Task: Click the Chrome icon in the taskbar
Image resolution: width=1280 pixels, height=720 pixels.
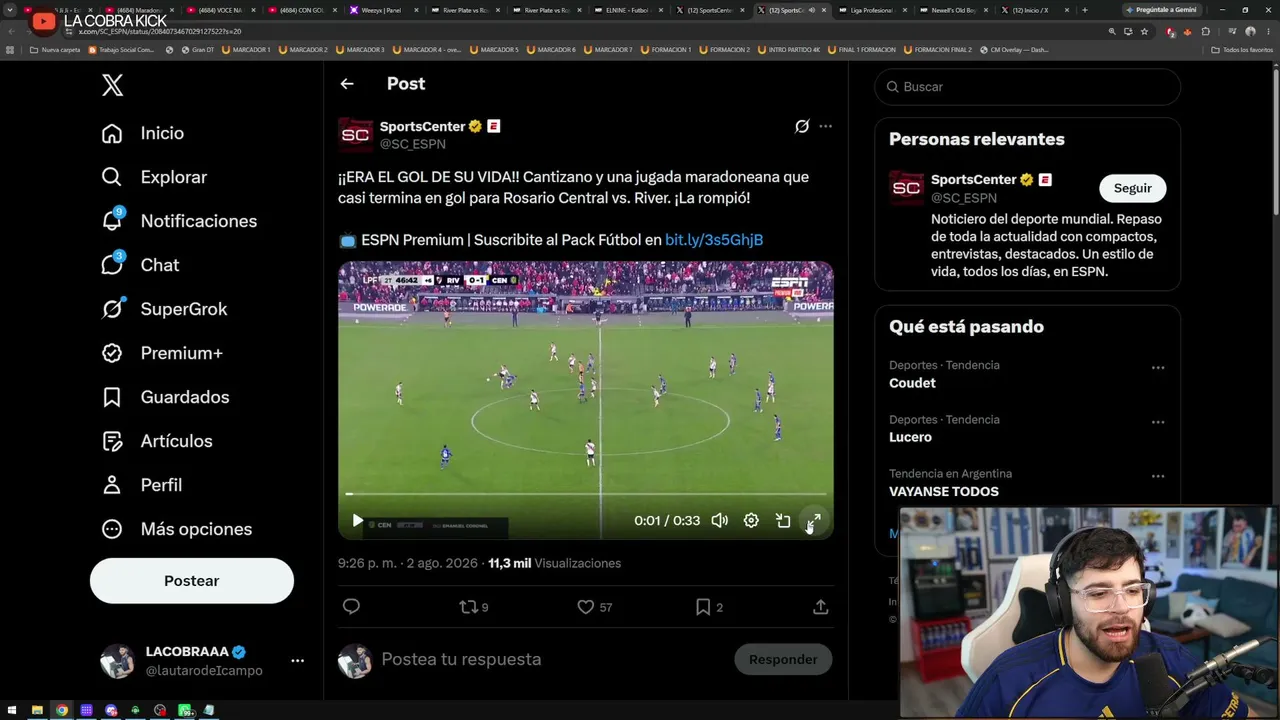Action: pyautogui.click(x=62, y=710)
